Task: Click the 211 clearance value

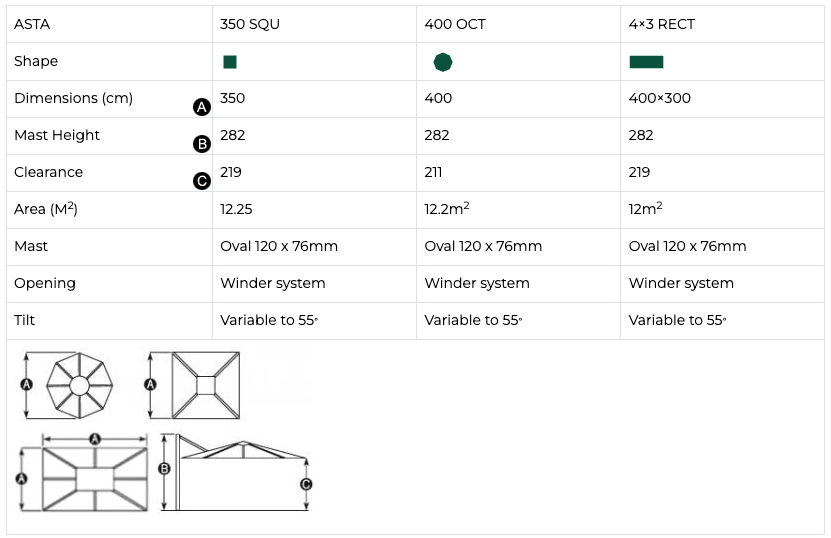Action: (434, 172)
